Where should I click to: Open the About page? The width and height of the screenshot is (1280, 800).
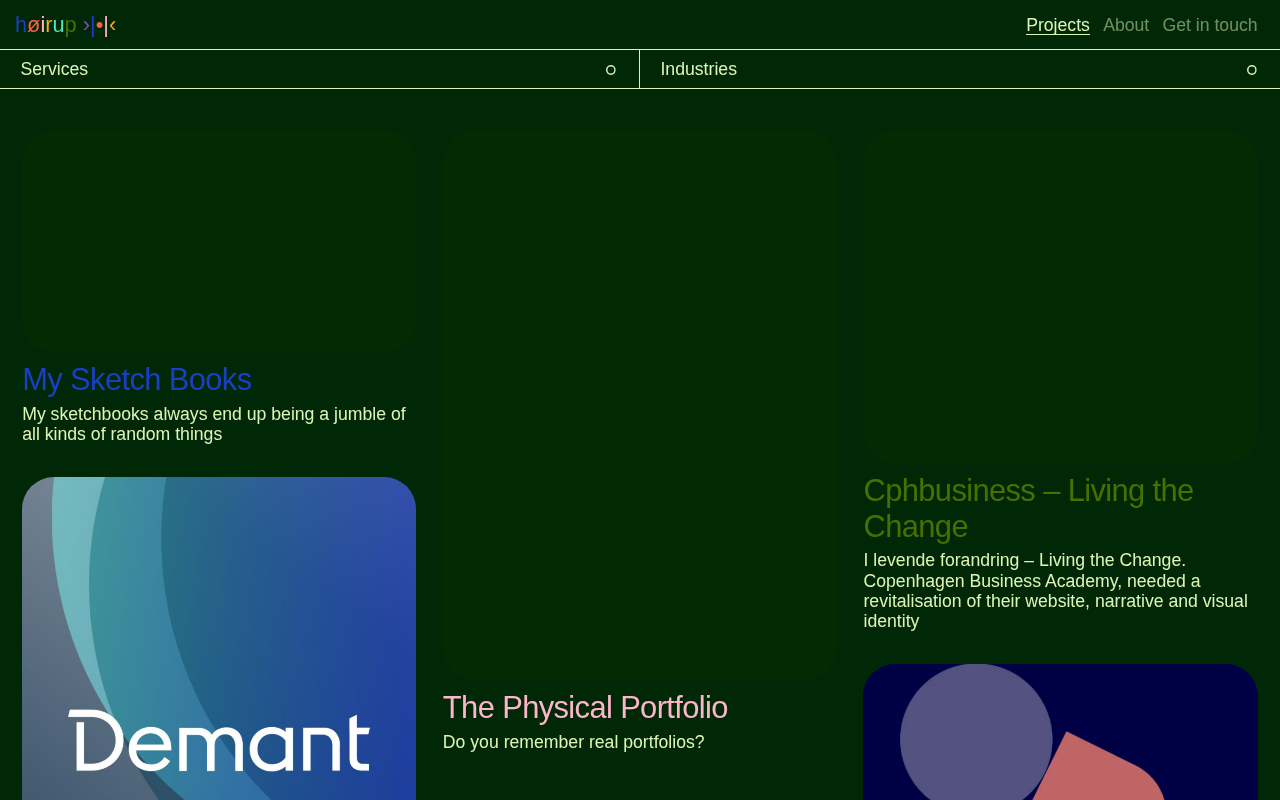coord(1126,25)
